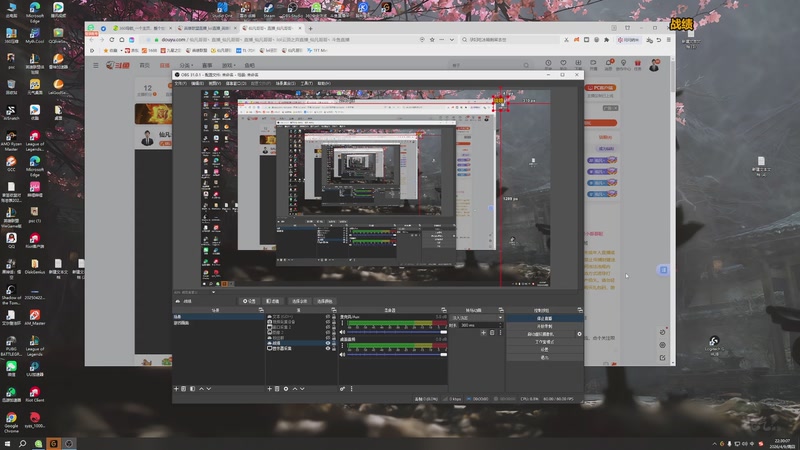Toggle visibility of 显示器采集 source
The image size is (800, 450).
pyautogui.click(x=328, y=348)
